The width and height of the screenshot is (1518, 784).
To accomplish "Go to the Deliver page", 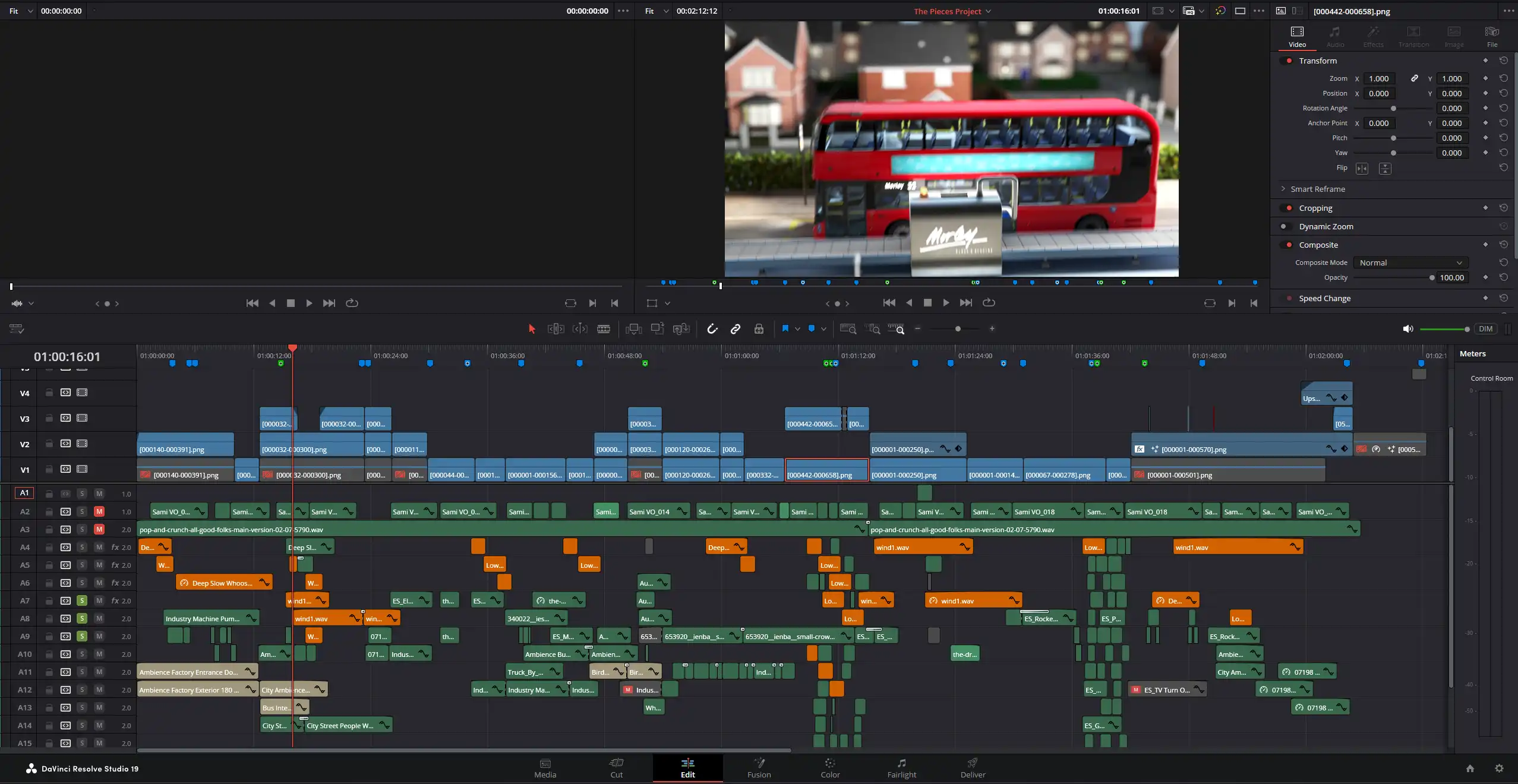I will [973, 769].
